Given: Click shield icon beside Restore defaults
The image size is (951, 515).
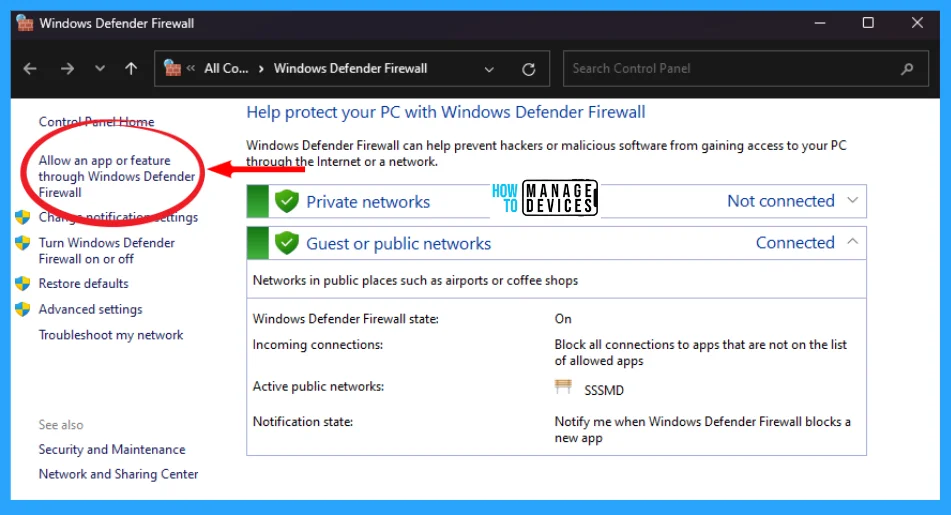Looking at the screenshot, I should (x=23, y=283).
